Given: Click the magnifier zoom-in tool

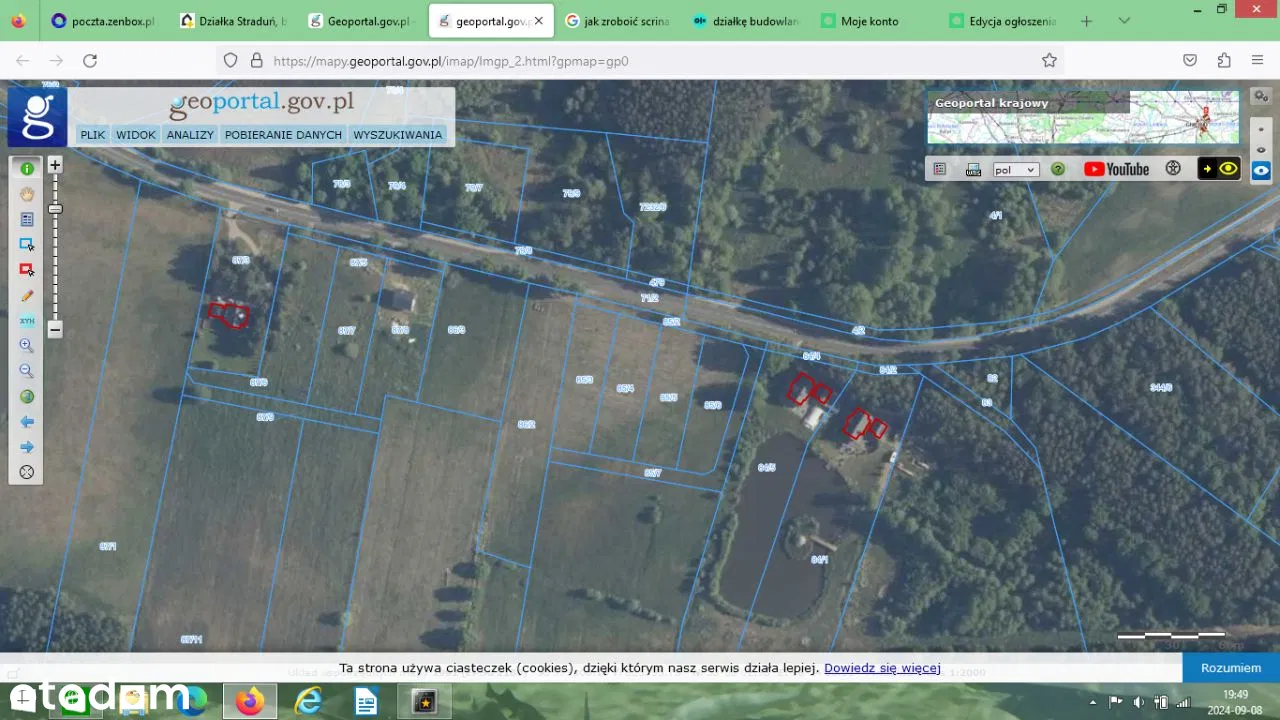Looking at the screenshot, I should click(x=27, y=346).
